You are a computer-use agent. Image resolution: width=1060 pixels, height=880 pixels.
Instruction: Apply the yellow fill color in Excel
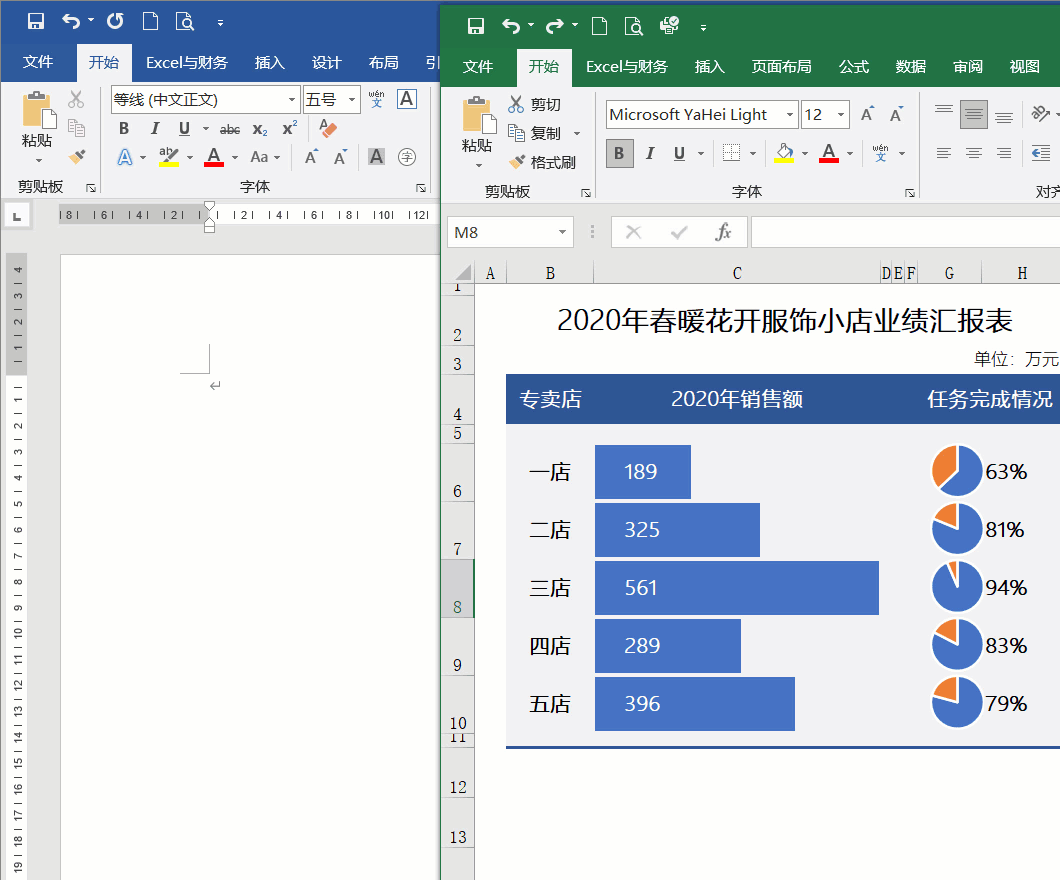click(x=783, y=153)
